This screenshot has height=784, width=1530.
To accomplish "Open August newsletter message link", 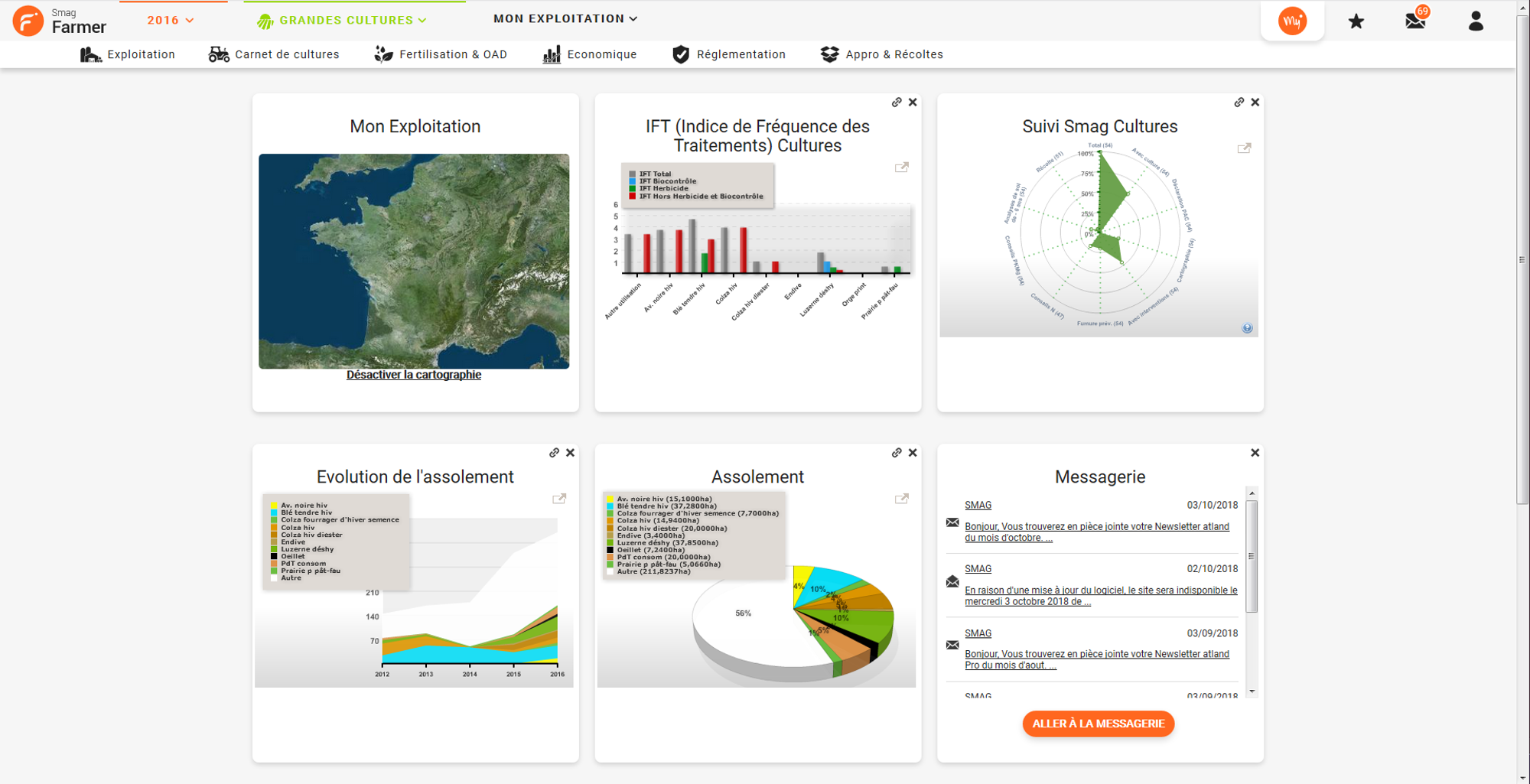I will click(1097, 659).
